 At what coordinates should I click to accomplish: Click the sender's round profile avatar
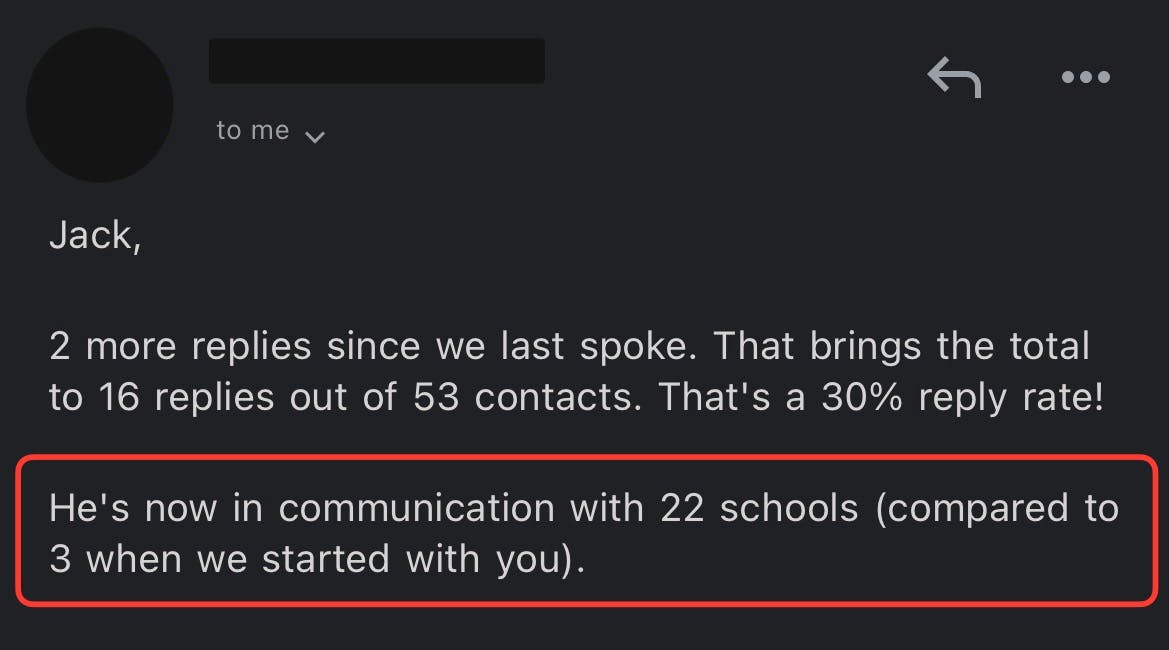click(99, 105)
